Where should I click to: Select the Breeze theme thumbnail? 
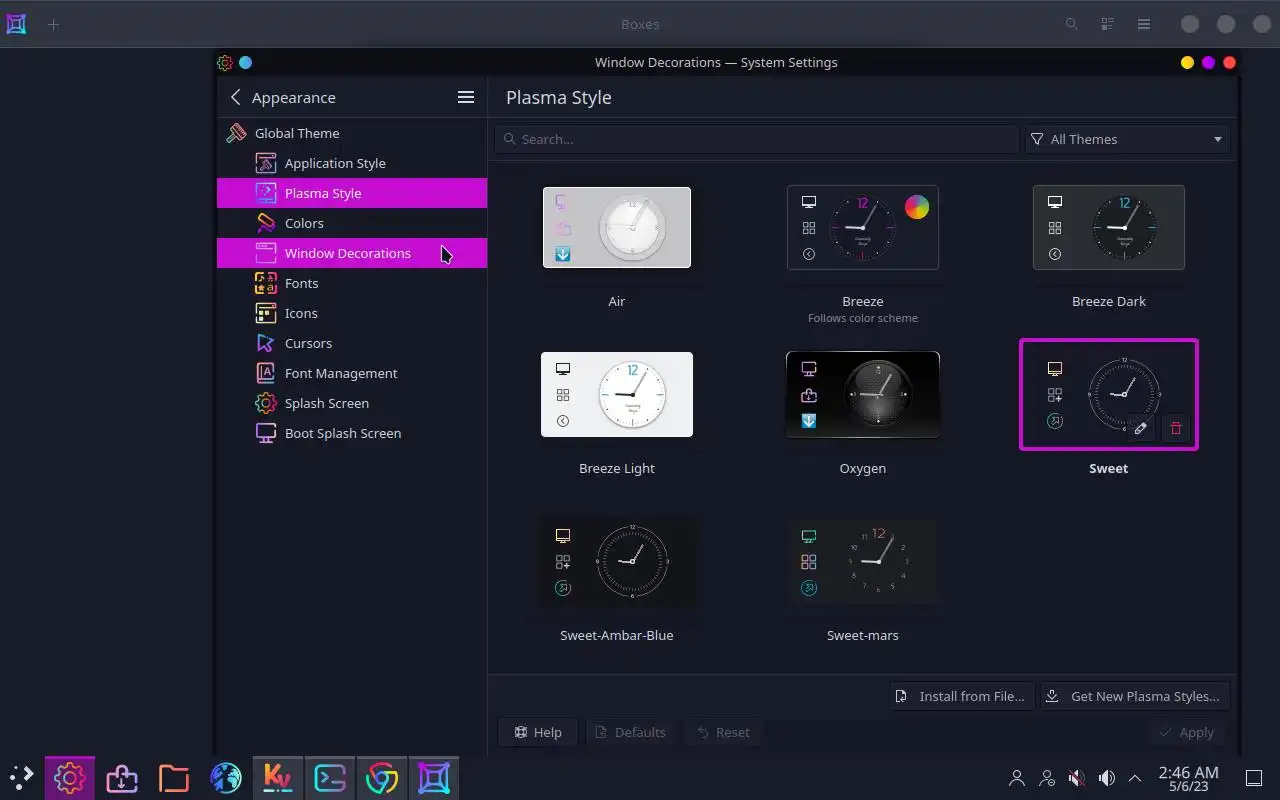pos(863,227)
